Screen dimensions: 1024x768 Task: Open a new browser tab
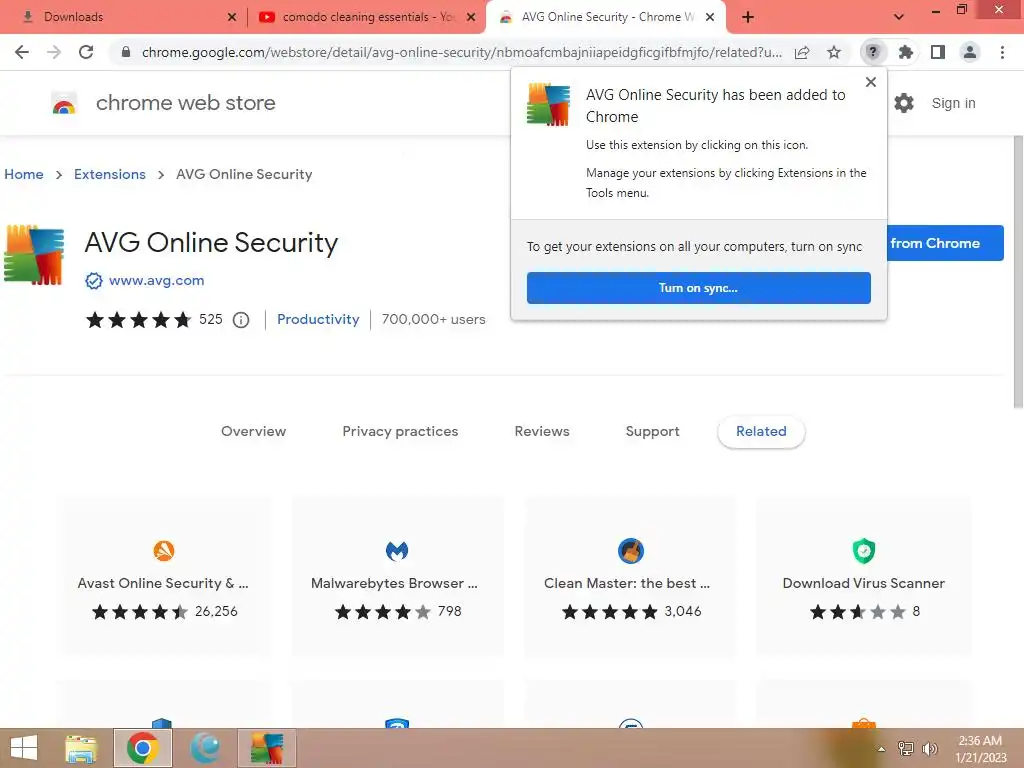pos(748,17)
